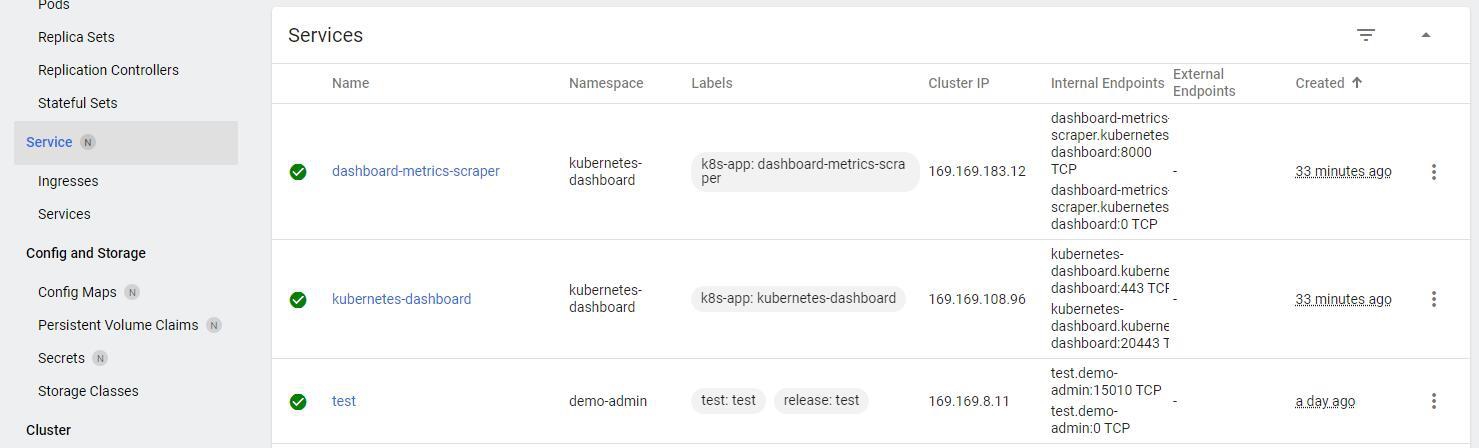Select Ingresses in the sidebar
Screen dimensions: 1479x448
pos(68,181)
